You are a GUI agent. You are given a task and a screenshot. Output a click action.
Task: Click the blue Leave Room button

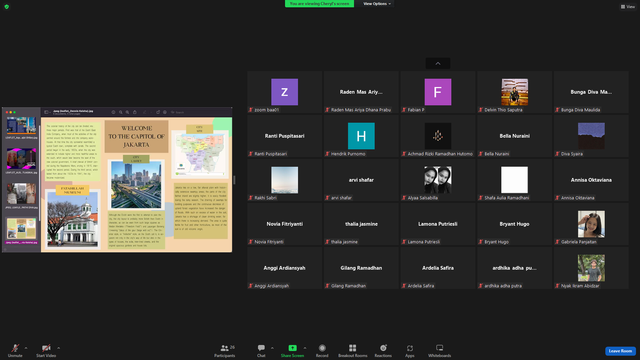pyautogui.click(x=620, y=351)
